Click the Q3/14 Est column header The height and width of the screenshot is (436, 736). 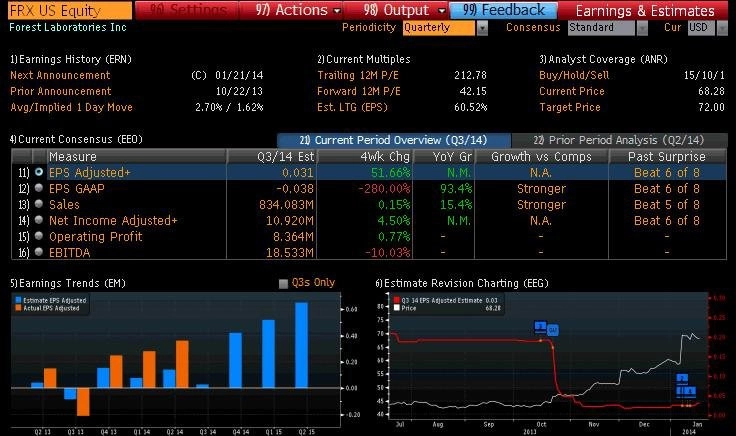(272, 156)
